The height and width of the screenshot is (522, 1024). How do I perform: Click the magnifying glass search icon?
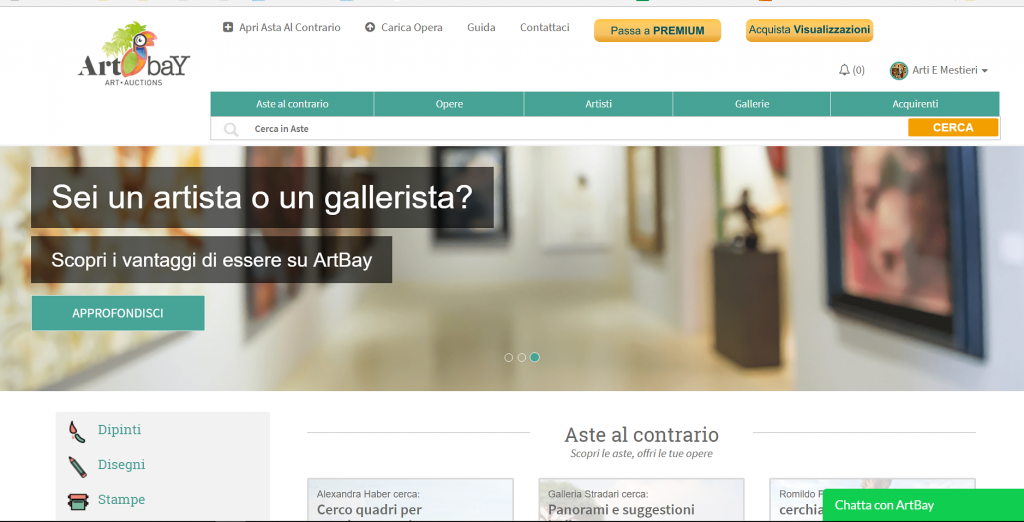click(231, 129)
